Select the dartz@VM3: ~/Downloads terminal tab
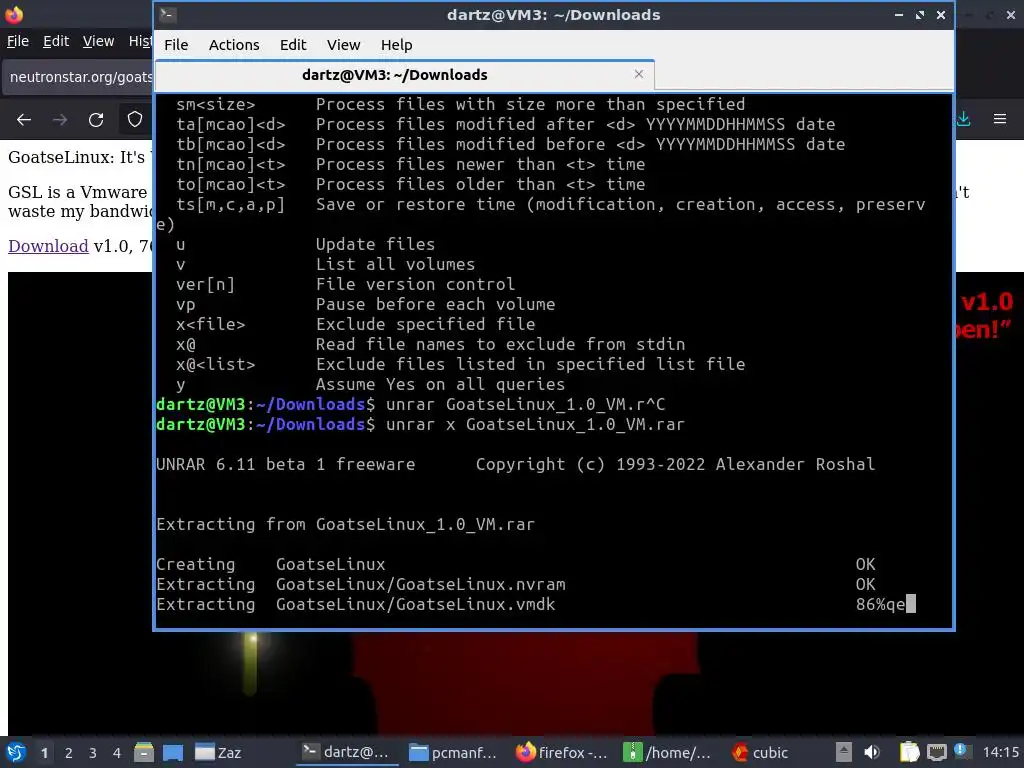1024x768 pixels. 404,75
